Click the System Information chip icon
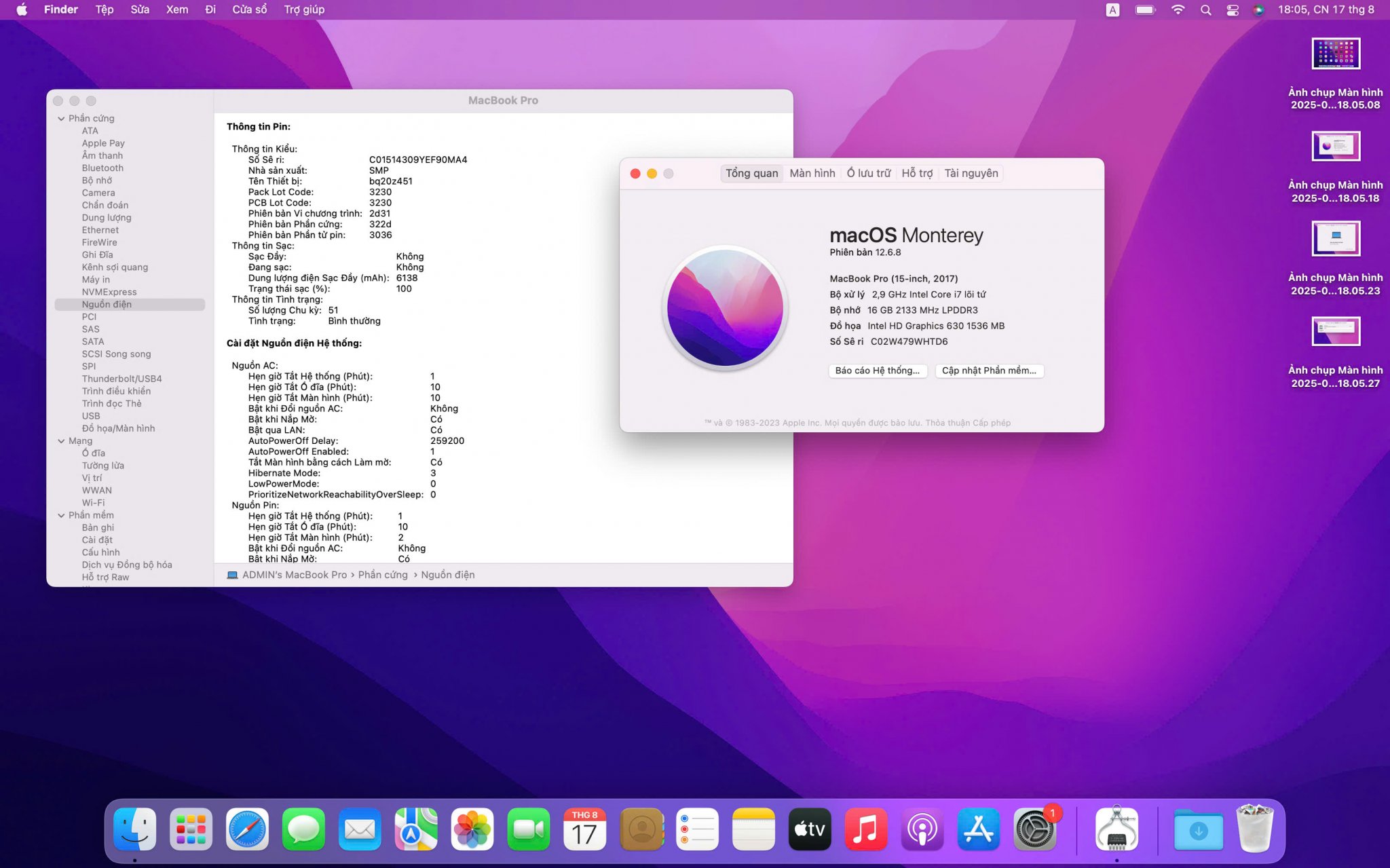This screenshot has width=1390, height=868. [x=1116, y=829]
